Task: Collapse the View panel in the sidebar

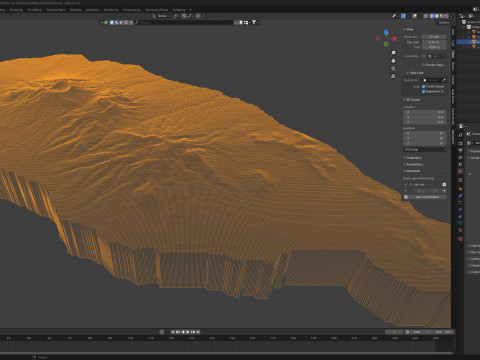Action: [408, 29]
